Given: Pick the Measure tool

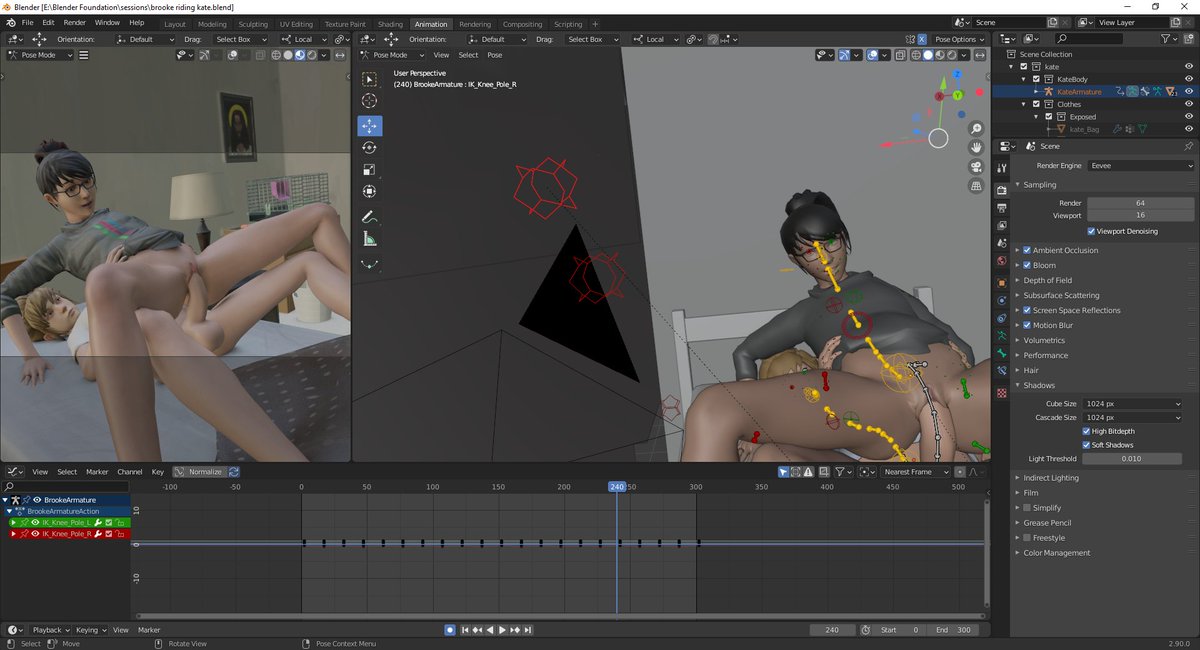Looking at the screenshot, I should (370, 239).
